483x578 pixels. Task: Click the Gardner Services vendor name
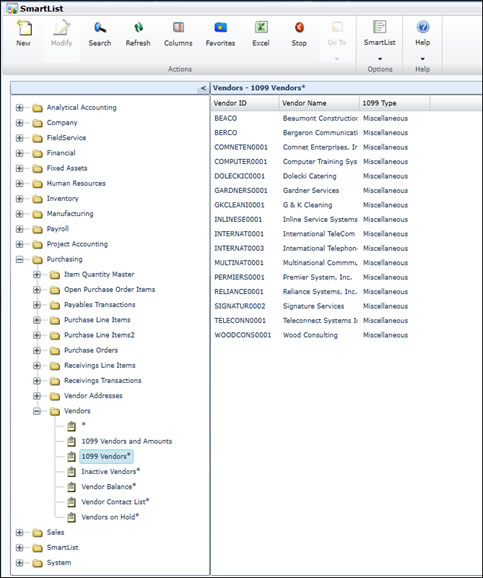pyautogui.click(x=311, y=191)
